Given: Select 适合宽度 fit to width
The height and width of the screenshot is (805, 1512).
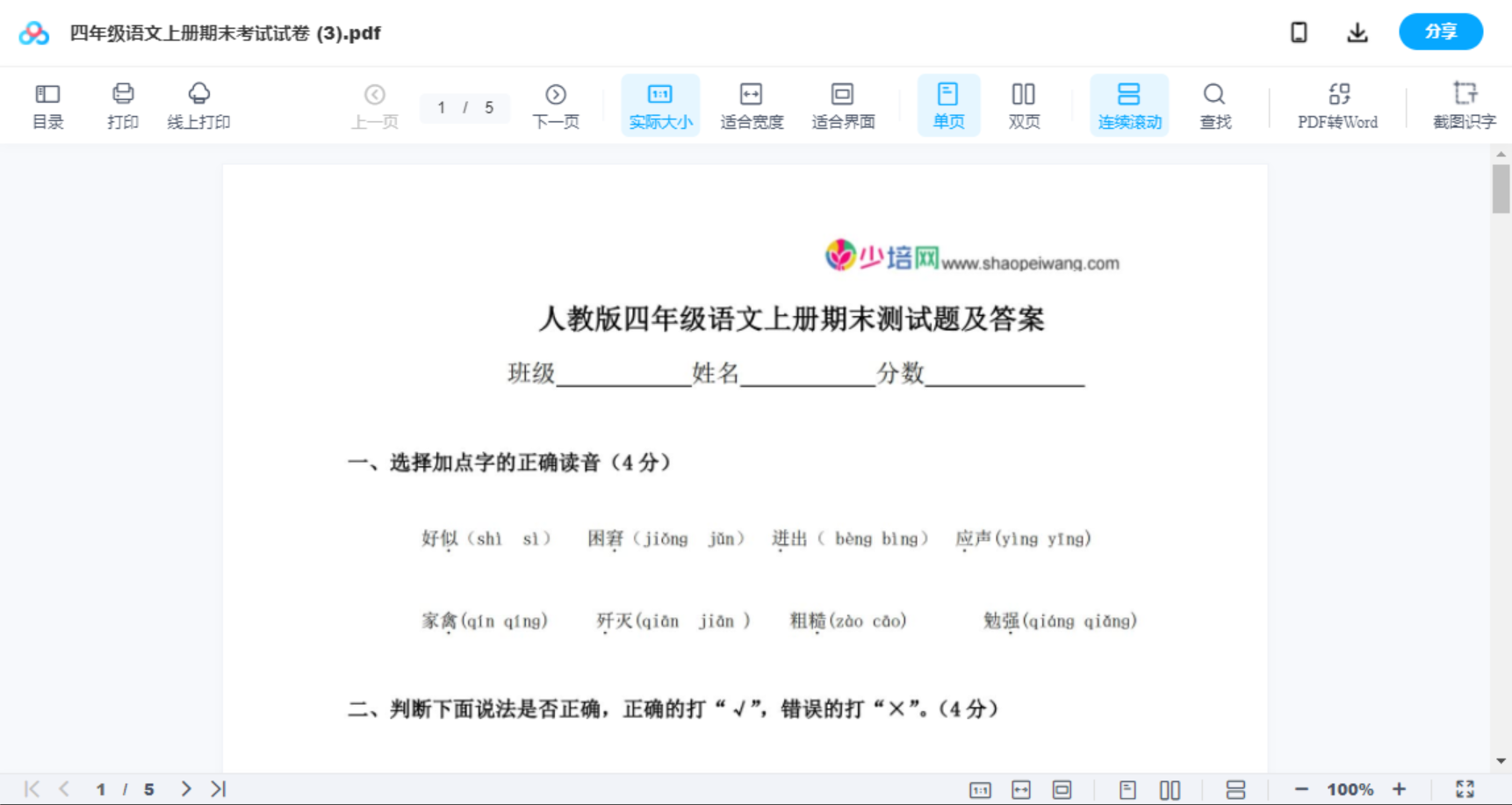Looking at the screenshot, I should point(752,104).
